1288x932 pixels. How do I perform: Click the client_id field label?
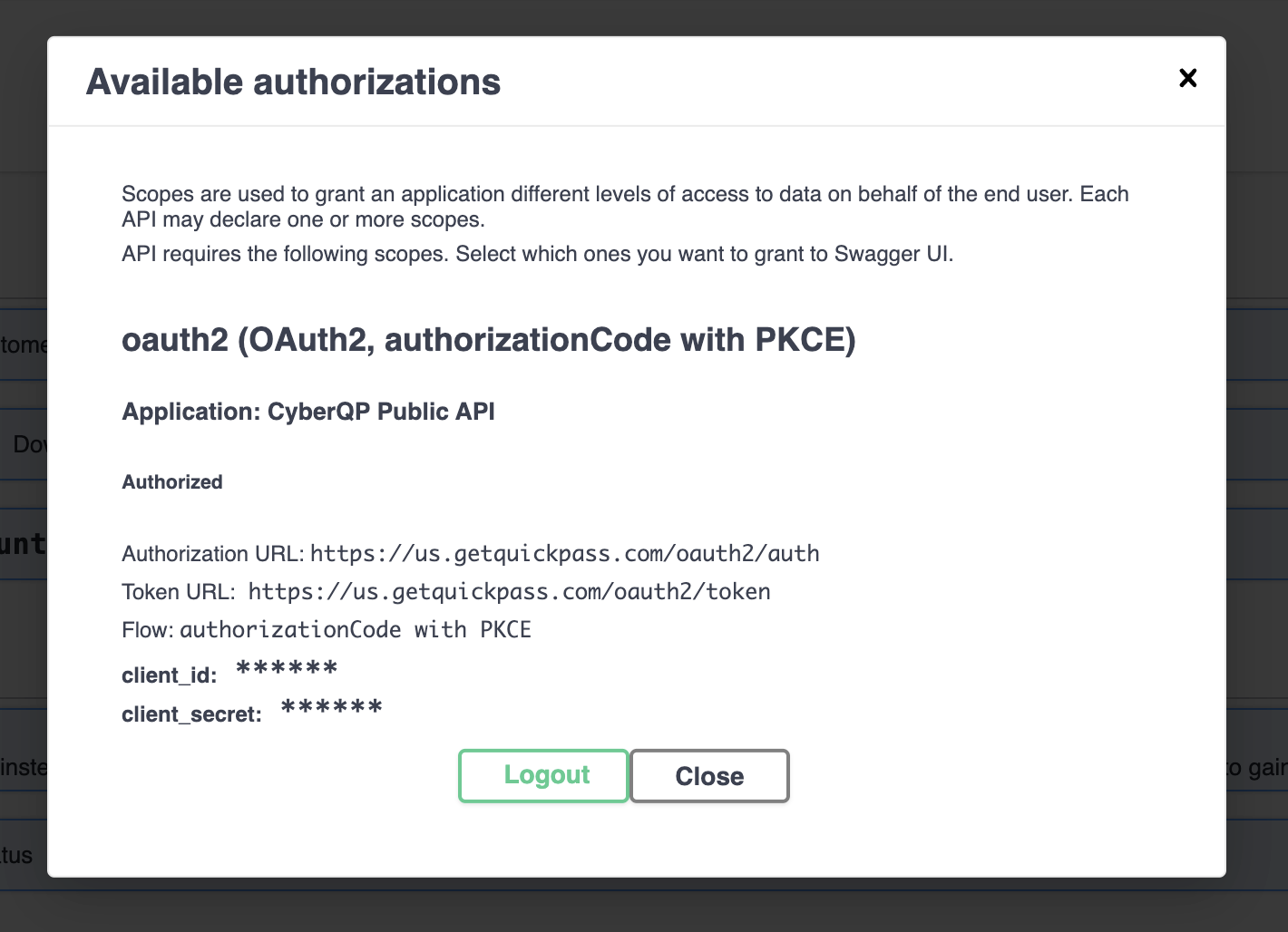(x=170, y=675)
